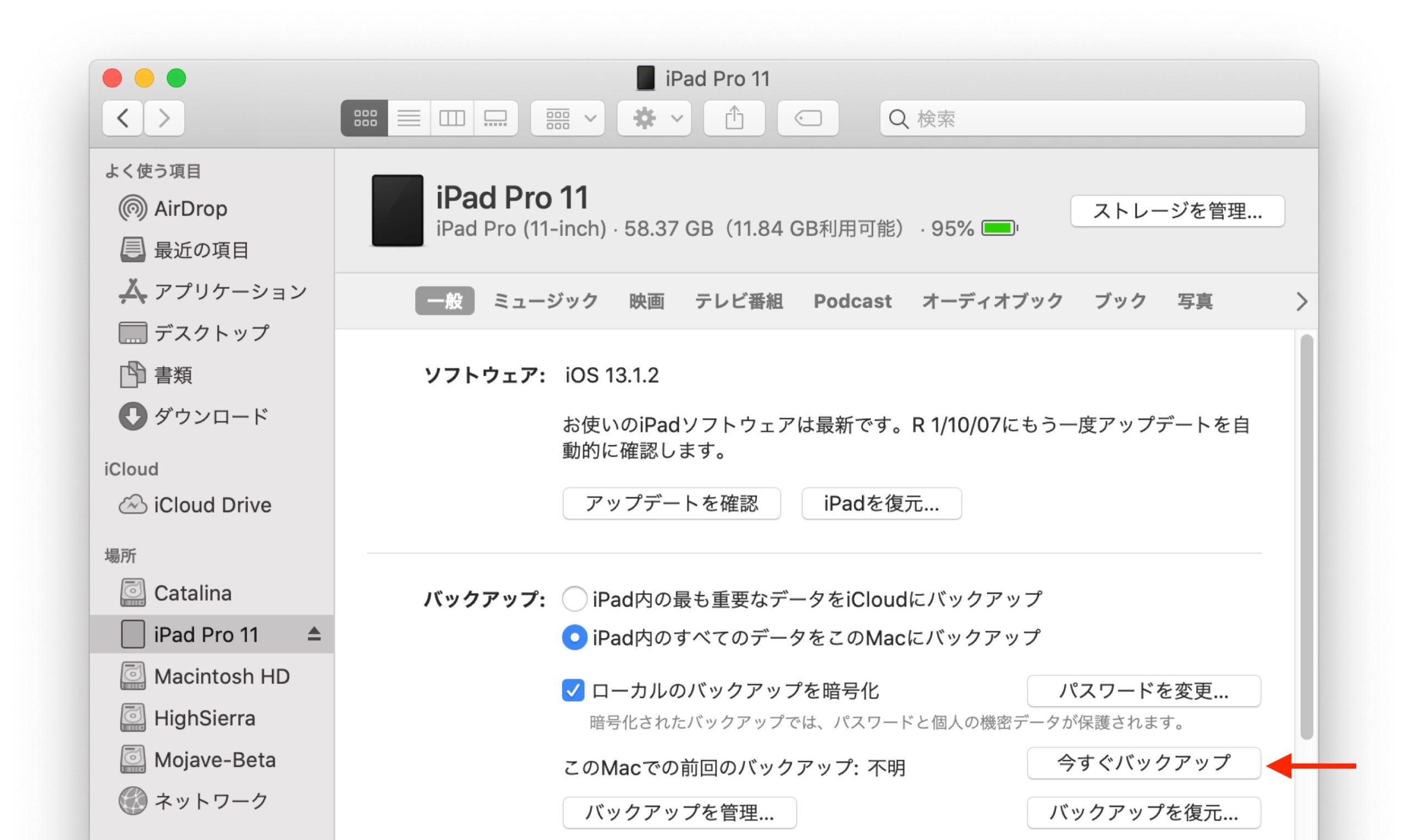This screenshot has height=840, width=1408.
Task: Click パスワードを変更 button
Action: tap(1143, 690)
